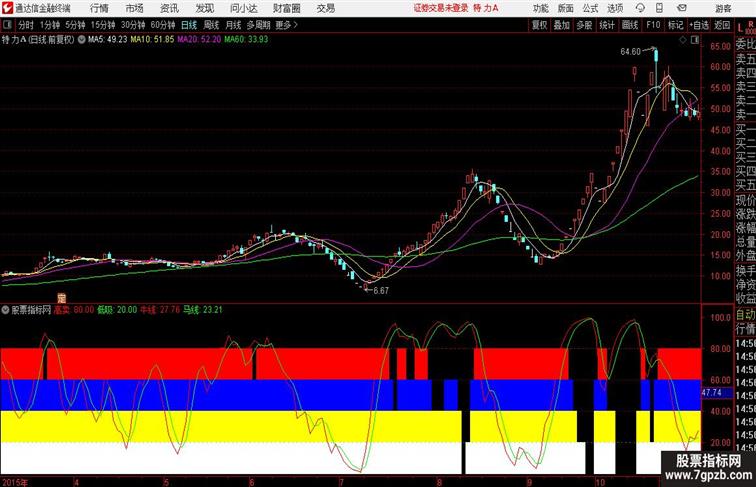The image size is (756, 487).
Task: Click the 自动 button in right panel
Action: (745, 315)
